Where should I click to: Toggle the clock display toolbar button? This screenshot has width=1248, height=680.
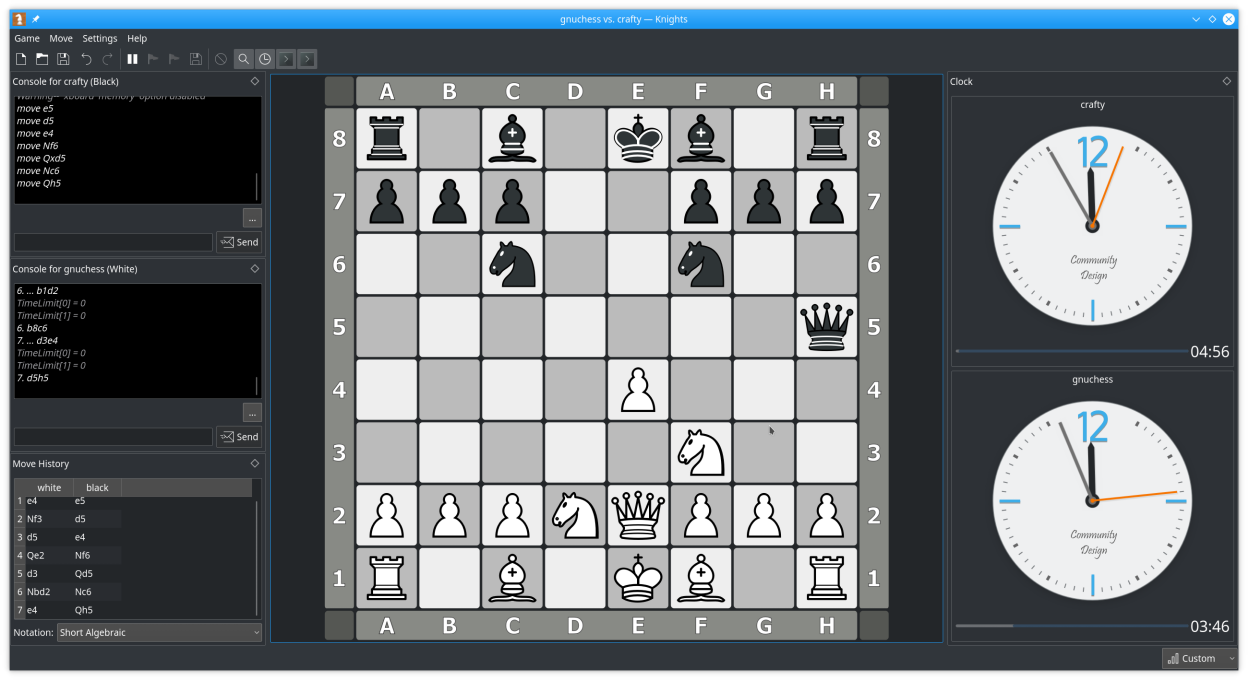(264, 60)
